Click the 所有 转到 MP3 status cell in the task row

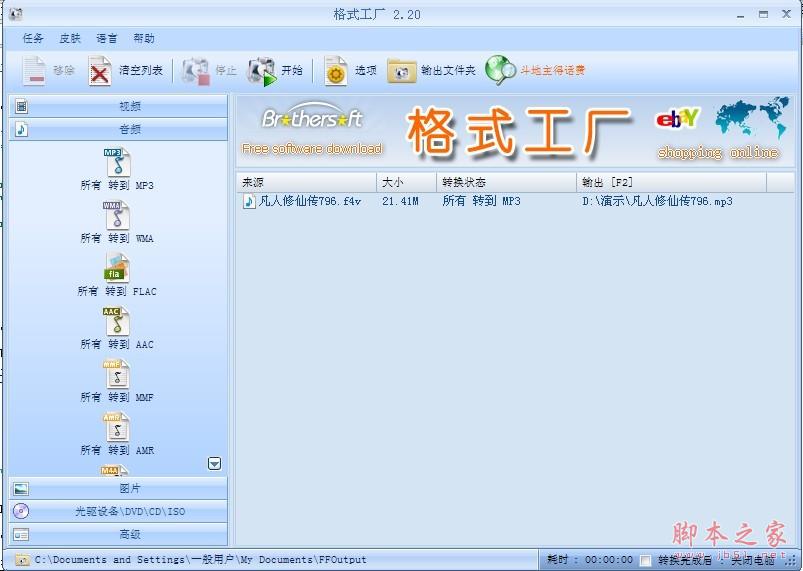(481, 201)
